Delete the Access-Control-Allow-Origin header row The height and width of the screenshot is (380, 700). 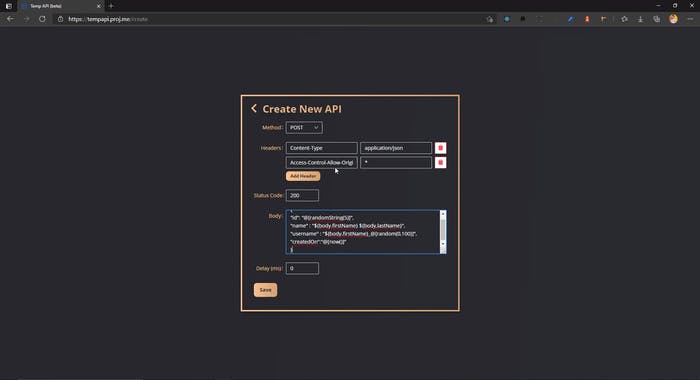tap(440, 163)
